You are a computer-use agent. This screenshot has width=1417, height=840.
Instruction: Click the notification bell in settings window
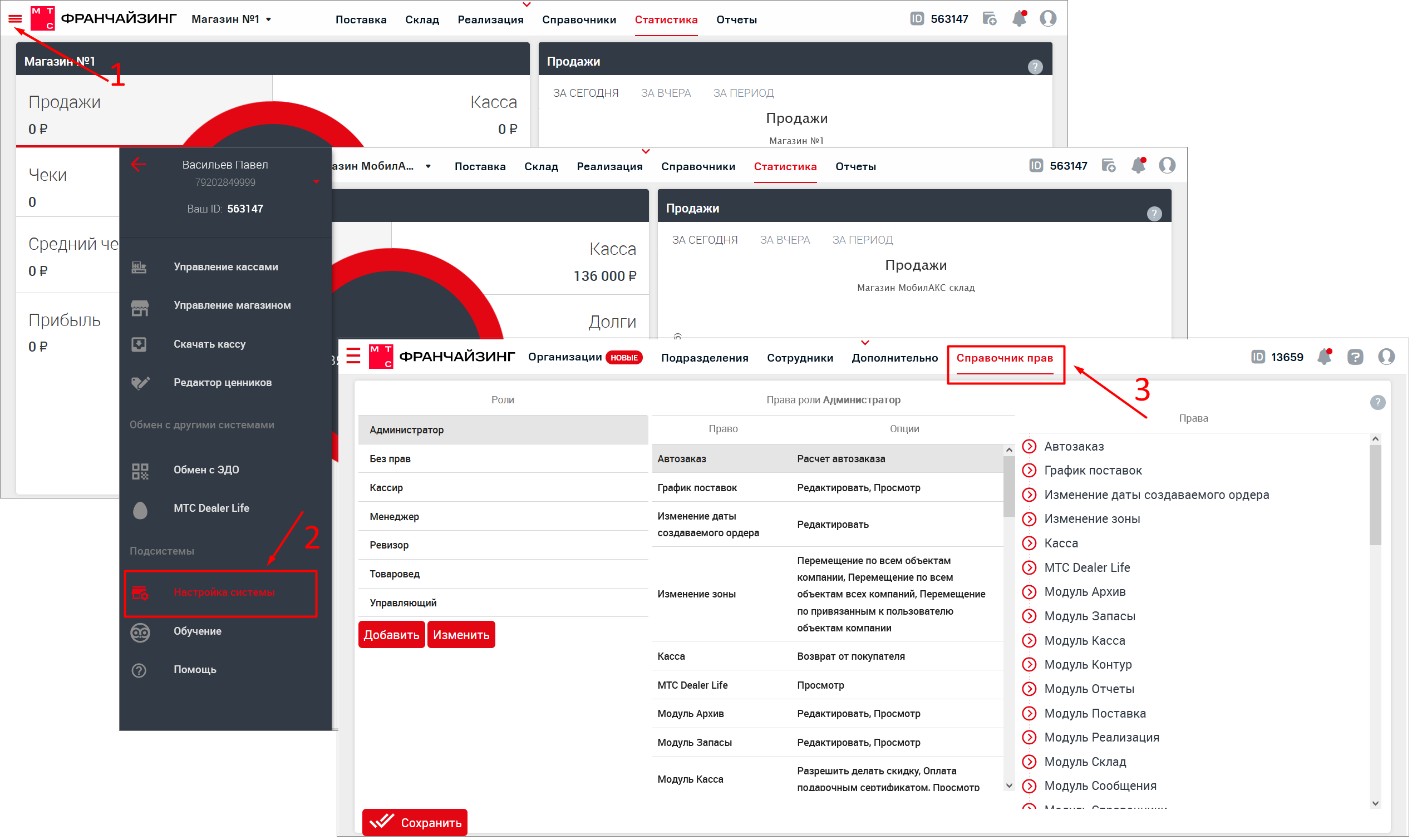point(1324,357)
